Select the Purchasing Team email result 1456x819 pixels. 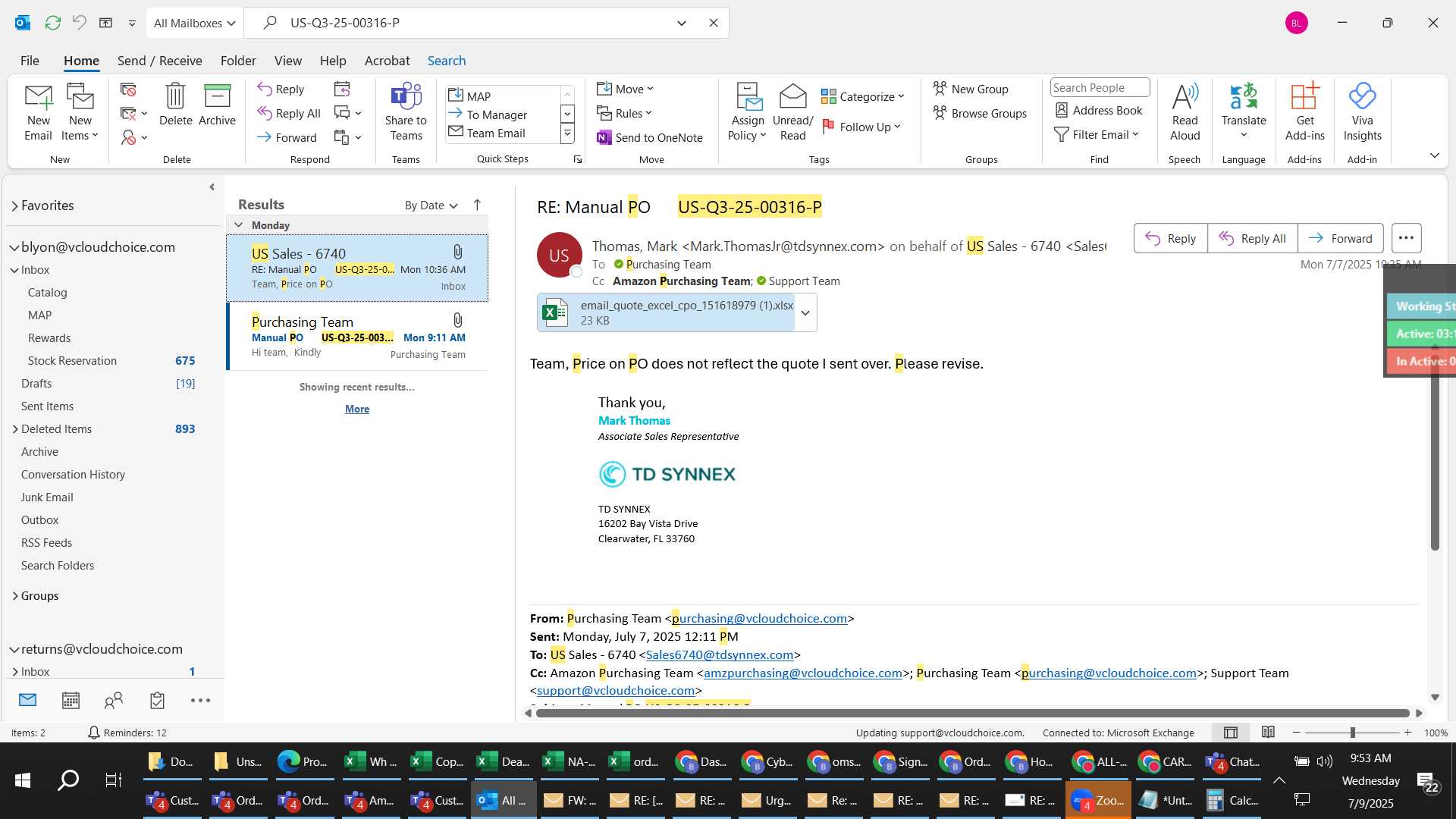[358, 337]
